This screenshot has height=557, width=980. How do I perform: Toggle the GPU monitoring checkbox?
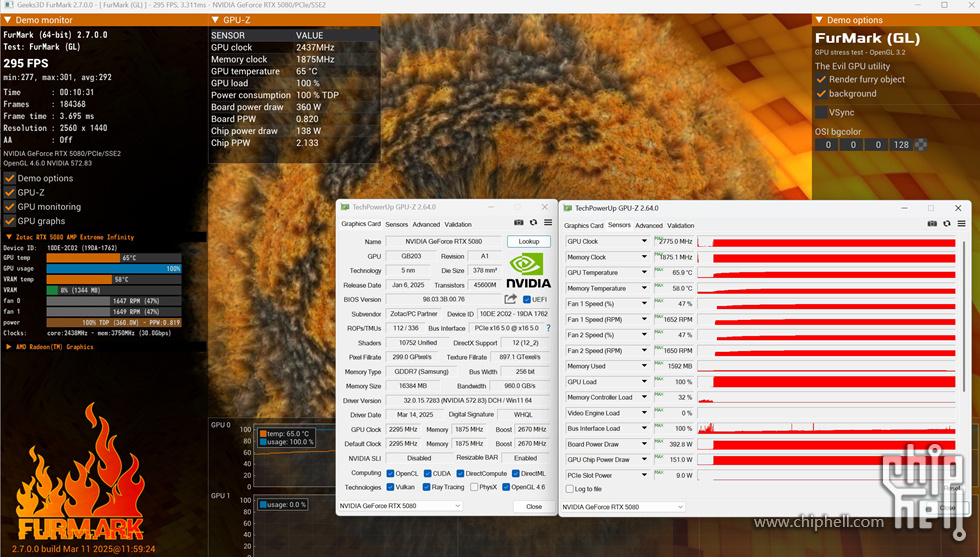point(9,207)
